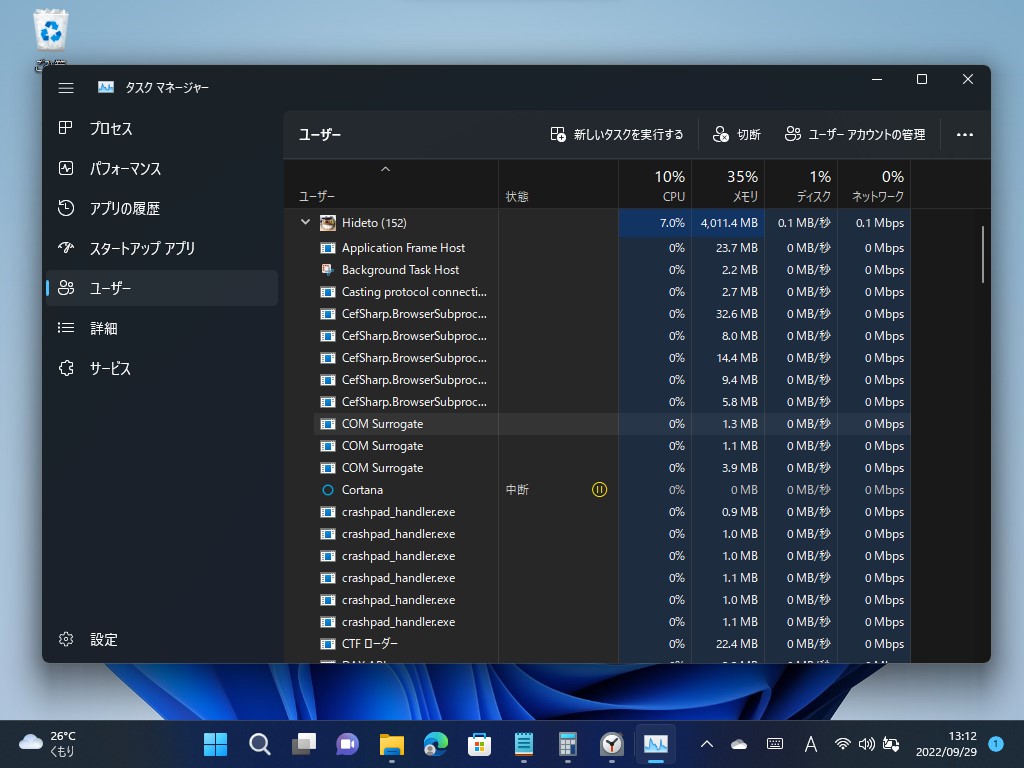Click Hideto CPU value 7.0%
The height and width of the screenshot is (768, 1024).
point(672,223)
